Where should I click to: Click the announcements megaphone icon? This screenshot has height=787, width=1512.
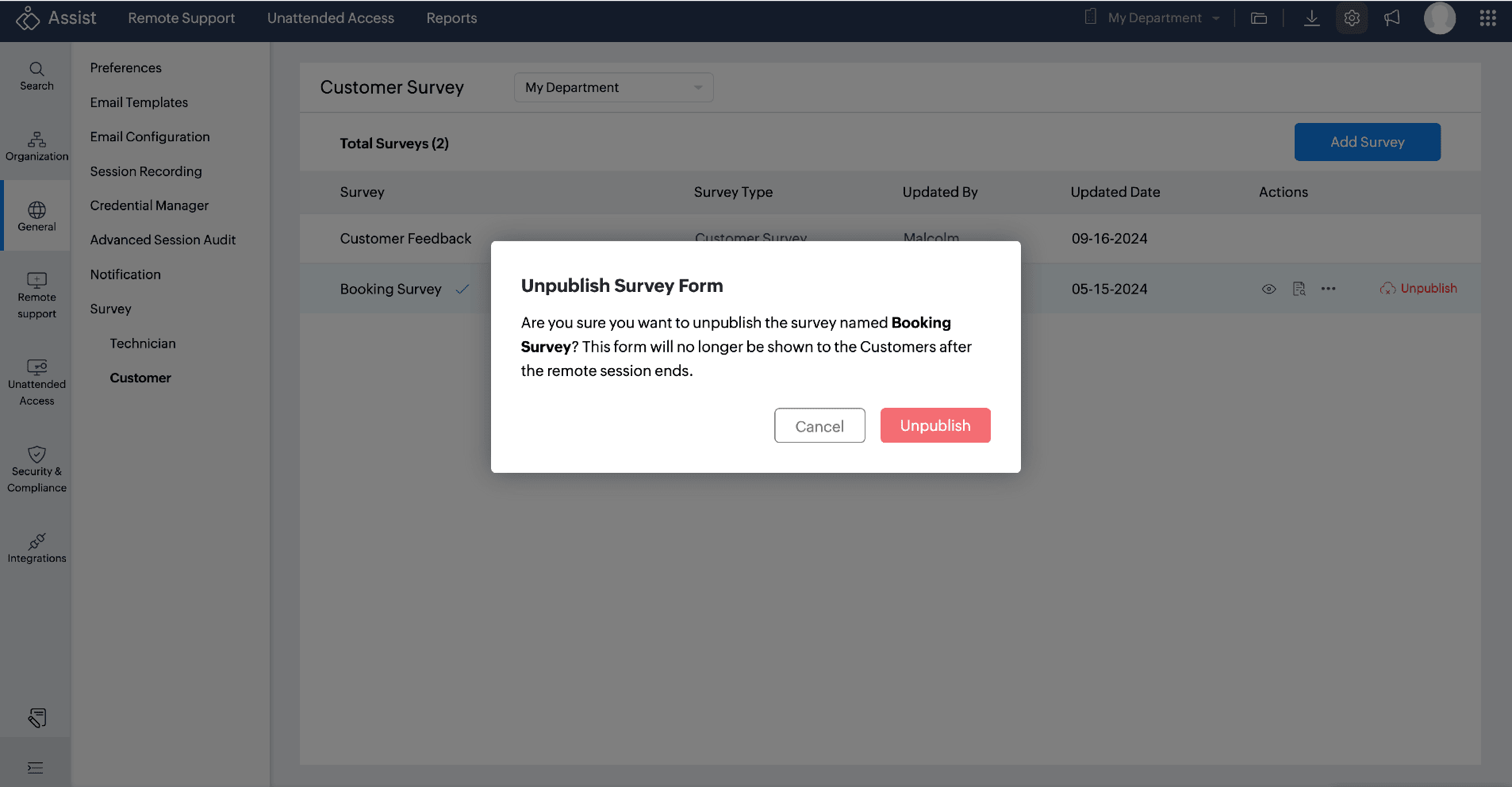1392,18
